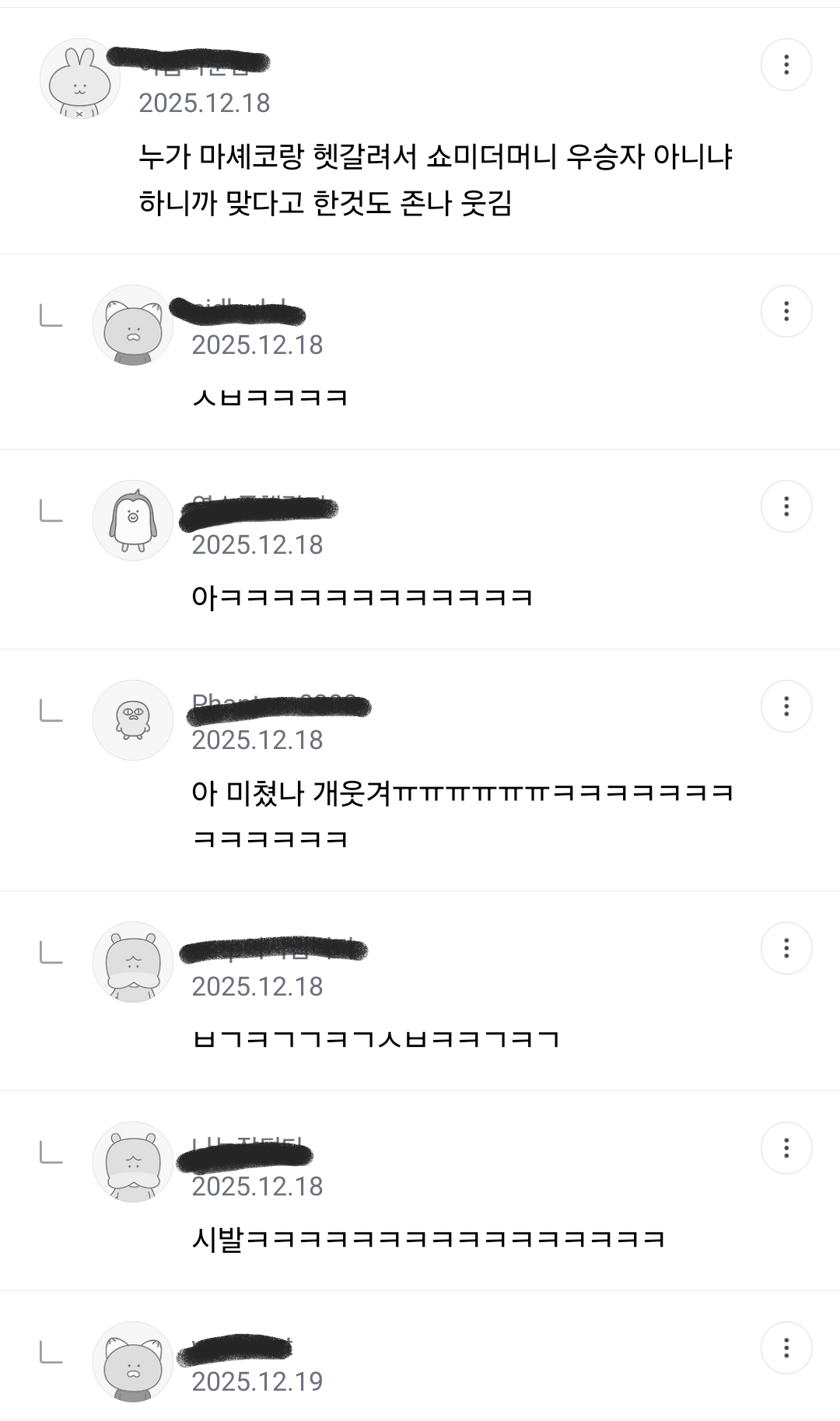Open the three-dot menu for the 아 미쳤나 개웃겨 reply
The image size is (840, 1421).
[786, 706]
